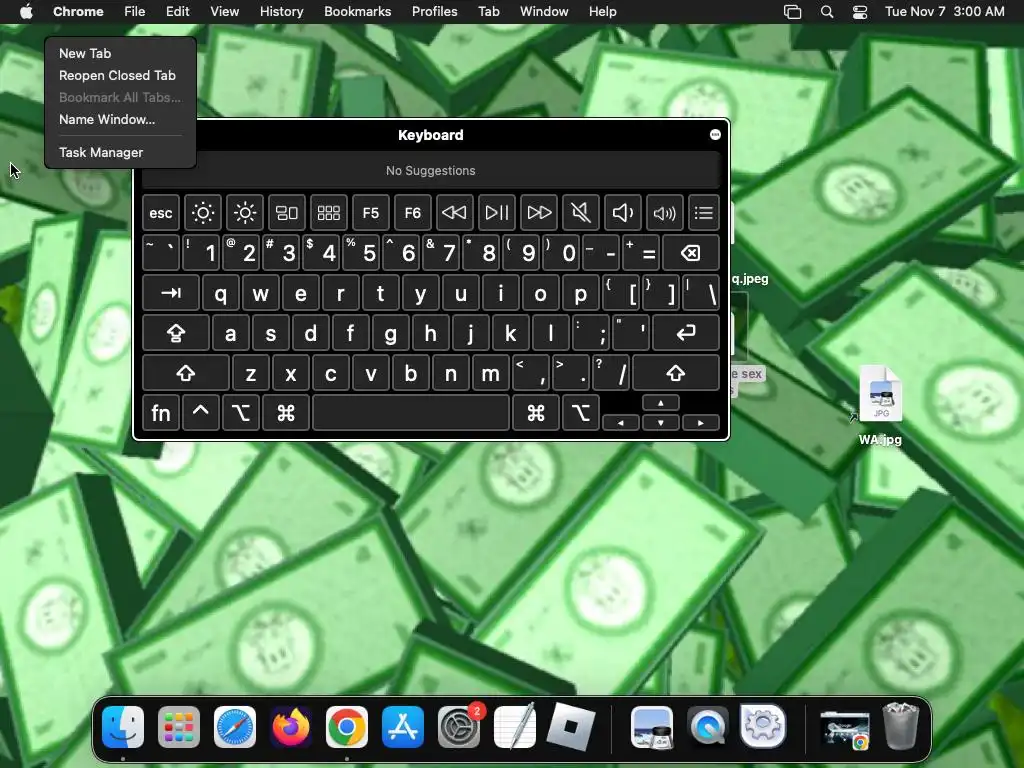Image resolution: width=1024 pixels, height=768 pixels.
Task: Toggle the right option key
Action: click(581, 413)
